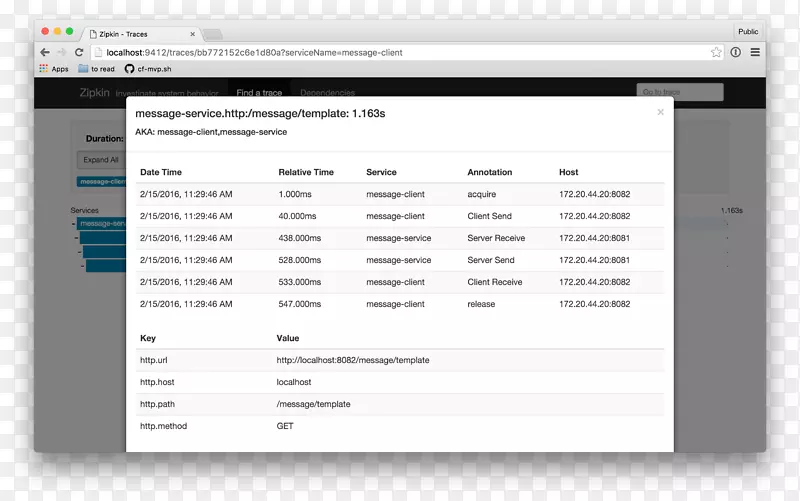Bookmark this page with the star icon
This screenshot has width=800, height=501.
tap(716, 52)
